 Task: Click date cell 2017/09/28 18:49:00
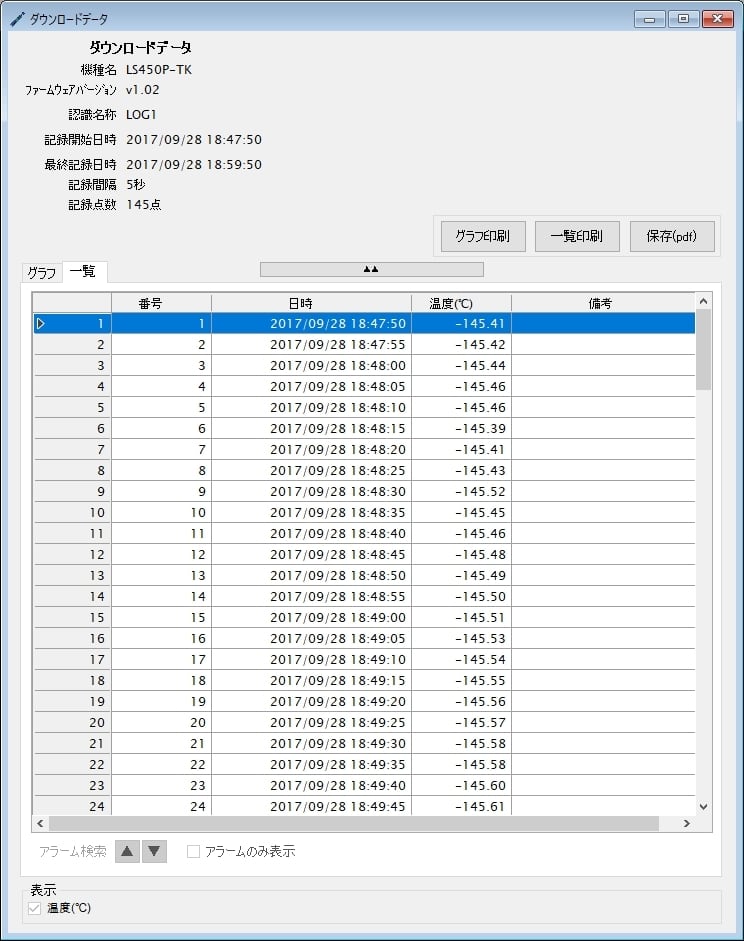(311, 618)
